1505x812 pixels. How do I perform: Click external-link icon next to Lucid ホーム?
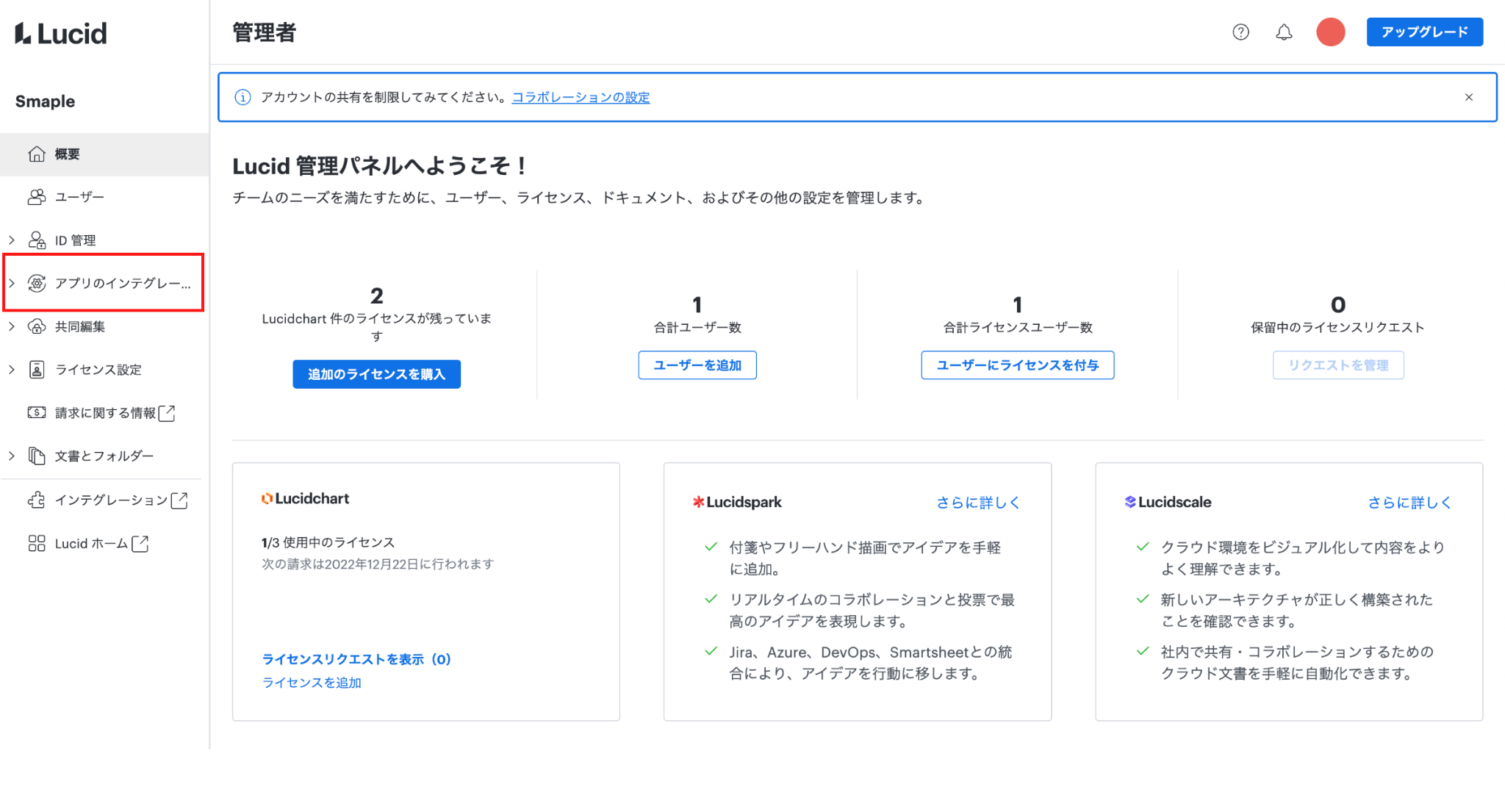tap(140, 544)
